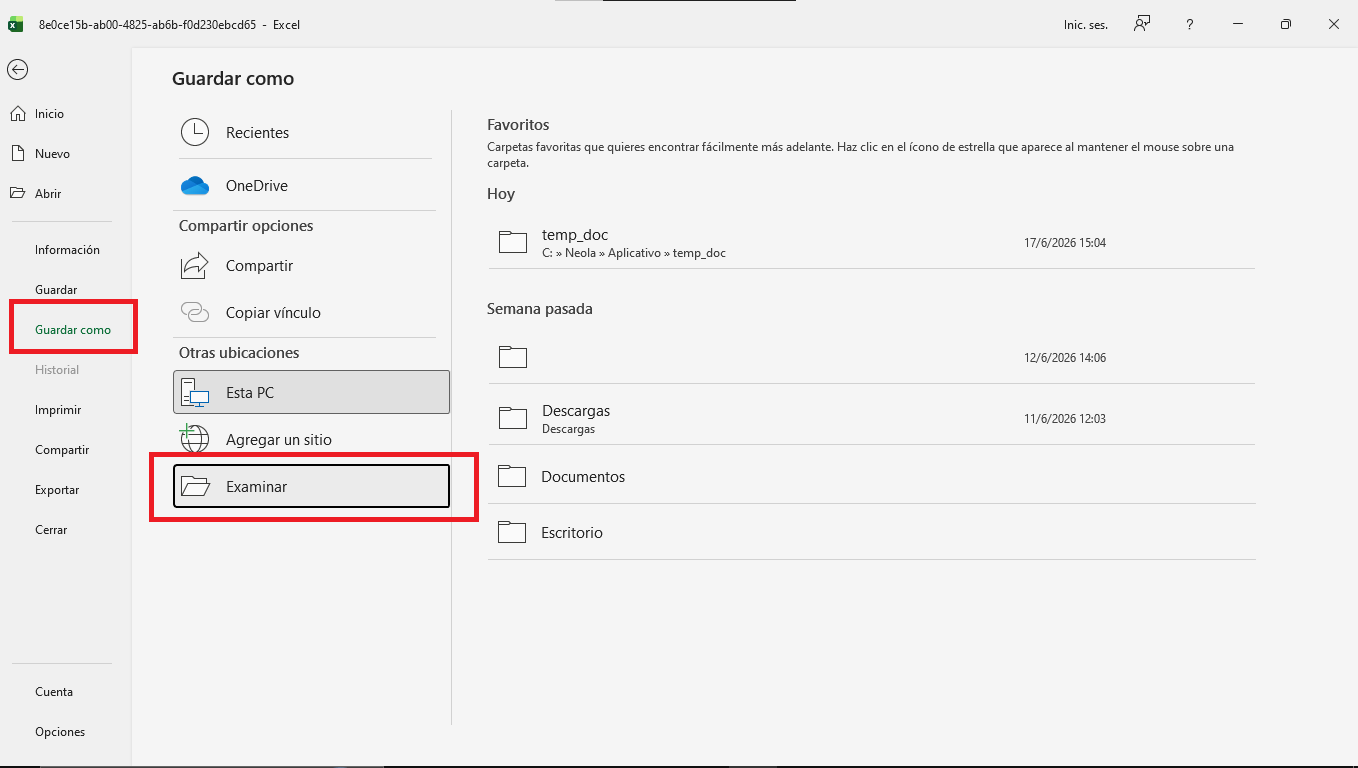Open the Examinar folder browse button

pos(311,487)
